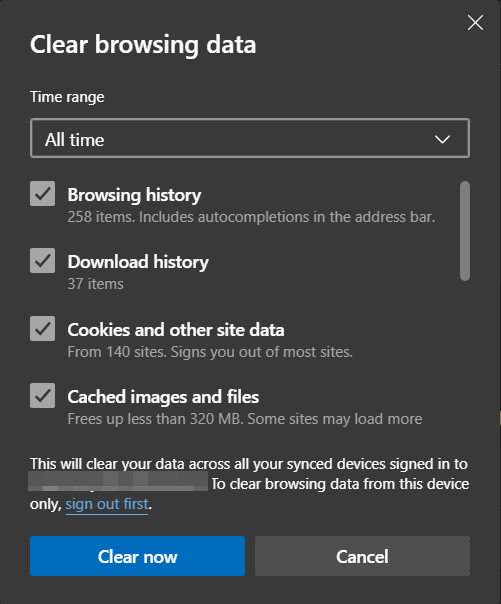This screenshot has height=604, width=501.
Task: Click 'Frees up less than 320 MB' text
Action: tap(245, 419)
